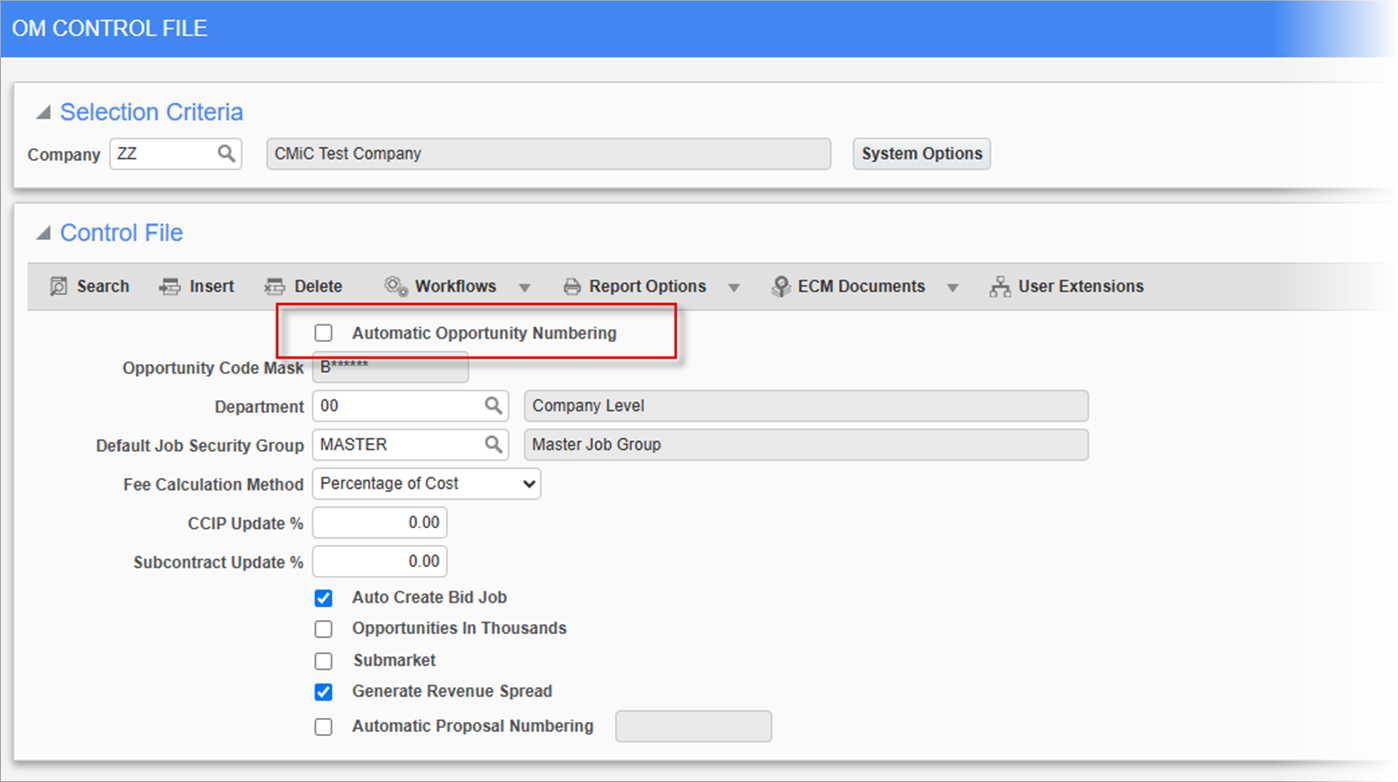The image size is (1398, 782).
Task: Open the Department lookup magnifier
Action: click(494, 406)
